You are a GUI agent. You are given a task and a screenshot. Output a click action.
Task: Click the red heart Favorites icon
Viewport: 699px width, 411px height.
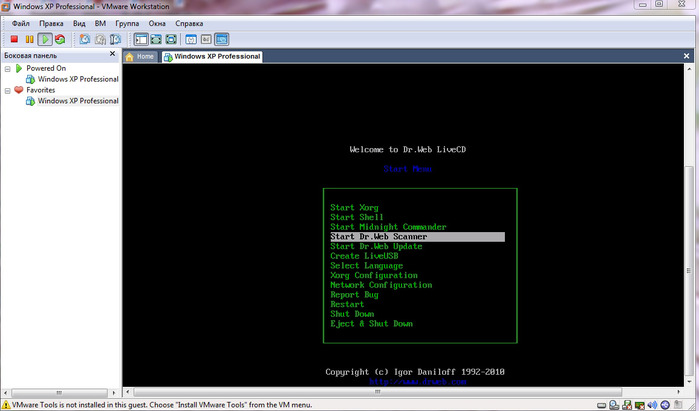[x=19, y=90]
